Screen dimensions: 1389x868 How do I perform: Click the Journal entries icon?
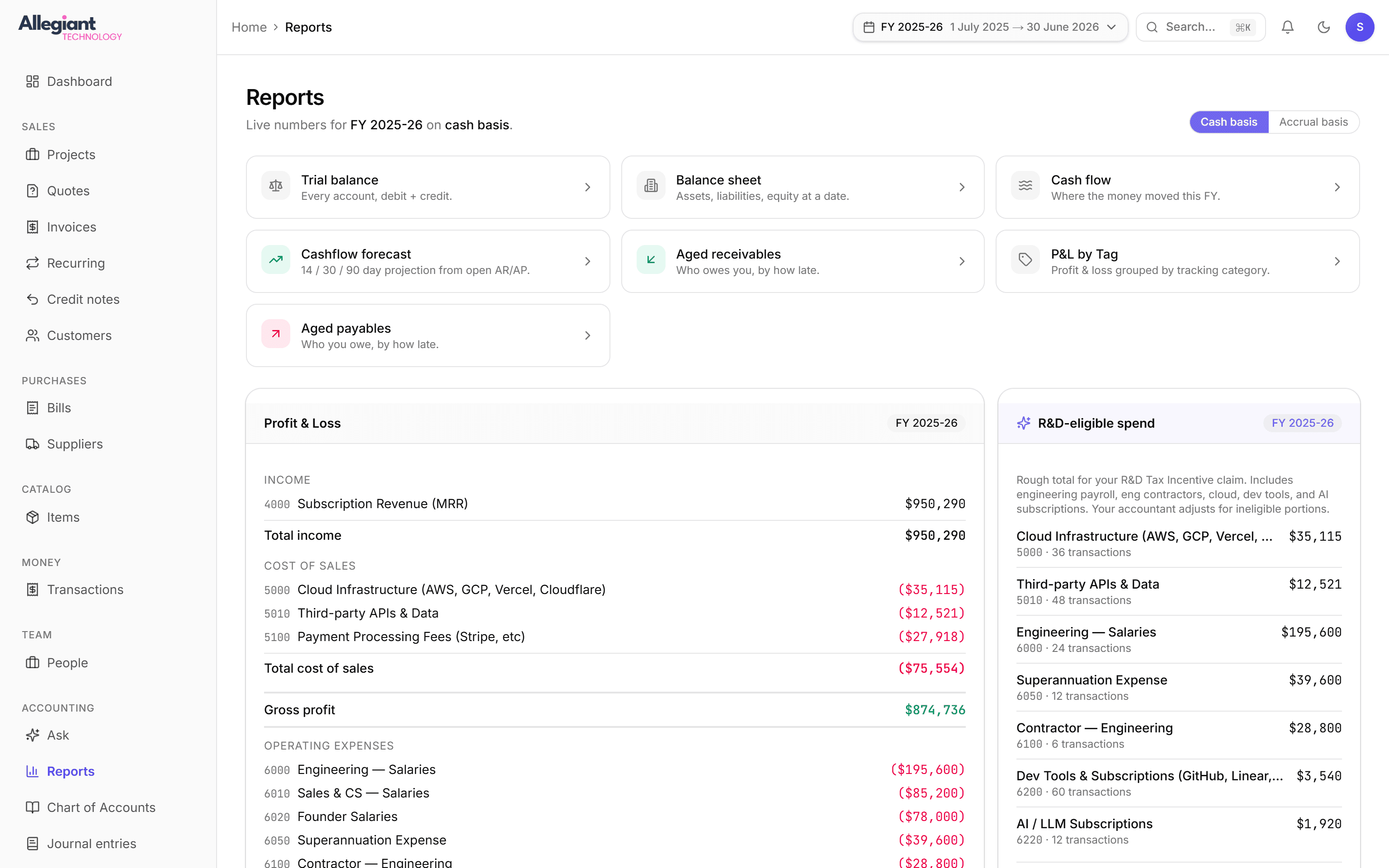tap(33, 843)
